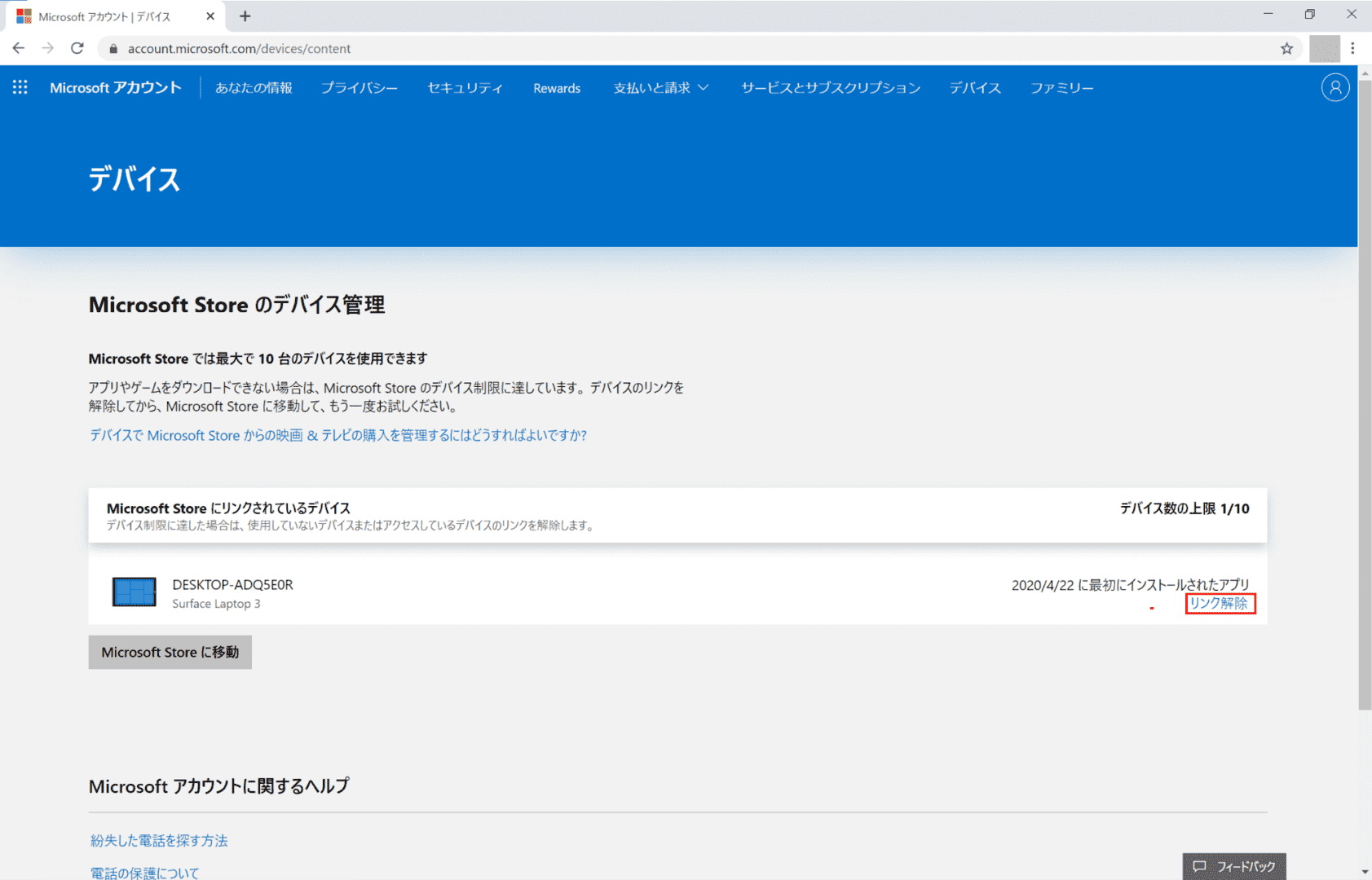Bookmark this page with star icon

[x=1286, y=49]
